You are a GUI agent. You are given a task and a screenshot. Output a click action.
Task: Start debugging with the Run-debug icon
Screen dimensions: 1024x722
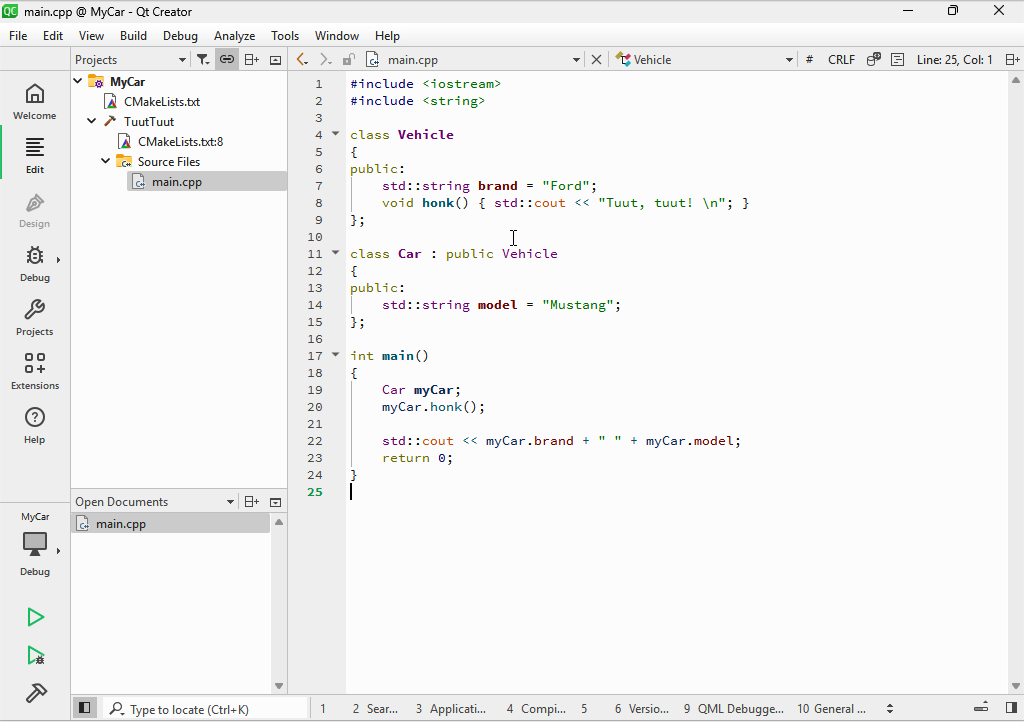[x=35, y=656]
